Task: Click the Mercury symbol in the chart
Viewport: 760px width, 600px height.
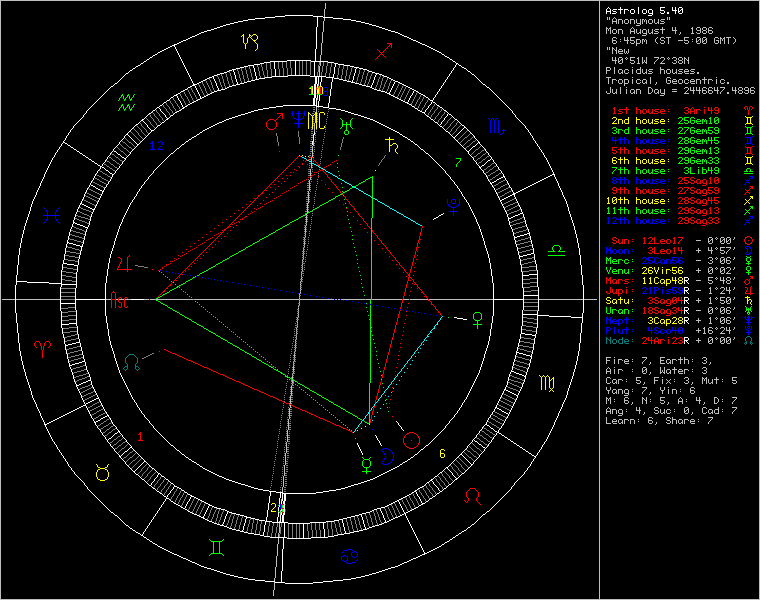Action: click(367, 464)
